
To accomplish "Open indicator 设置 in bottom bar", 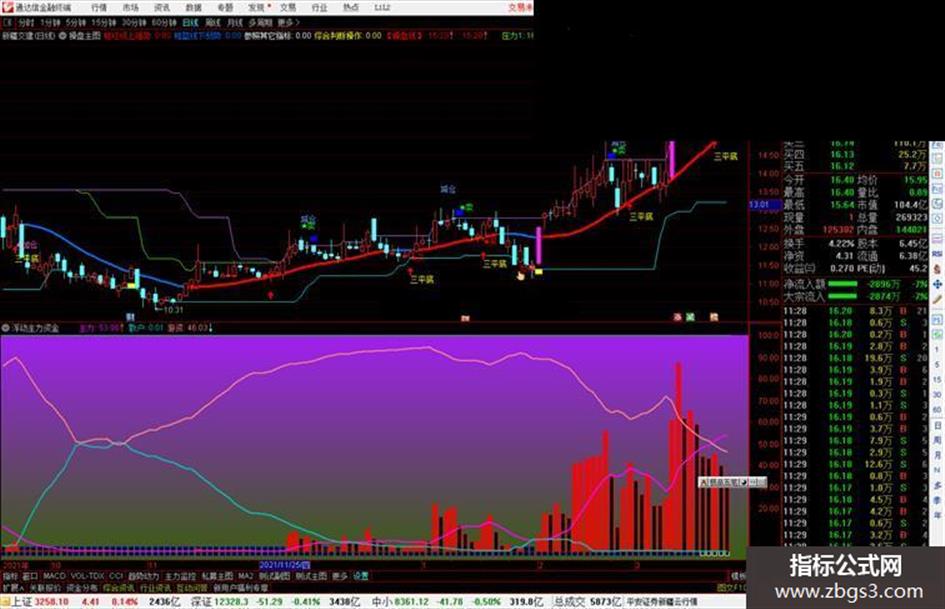I will [x=360, y=576].
